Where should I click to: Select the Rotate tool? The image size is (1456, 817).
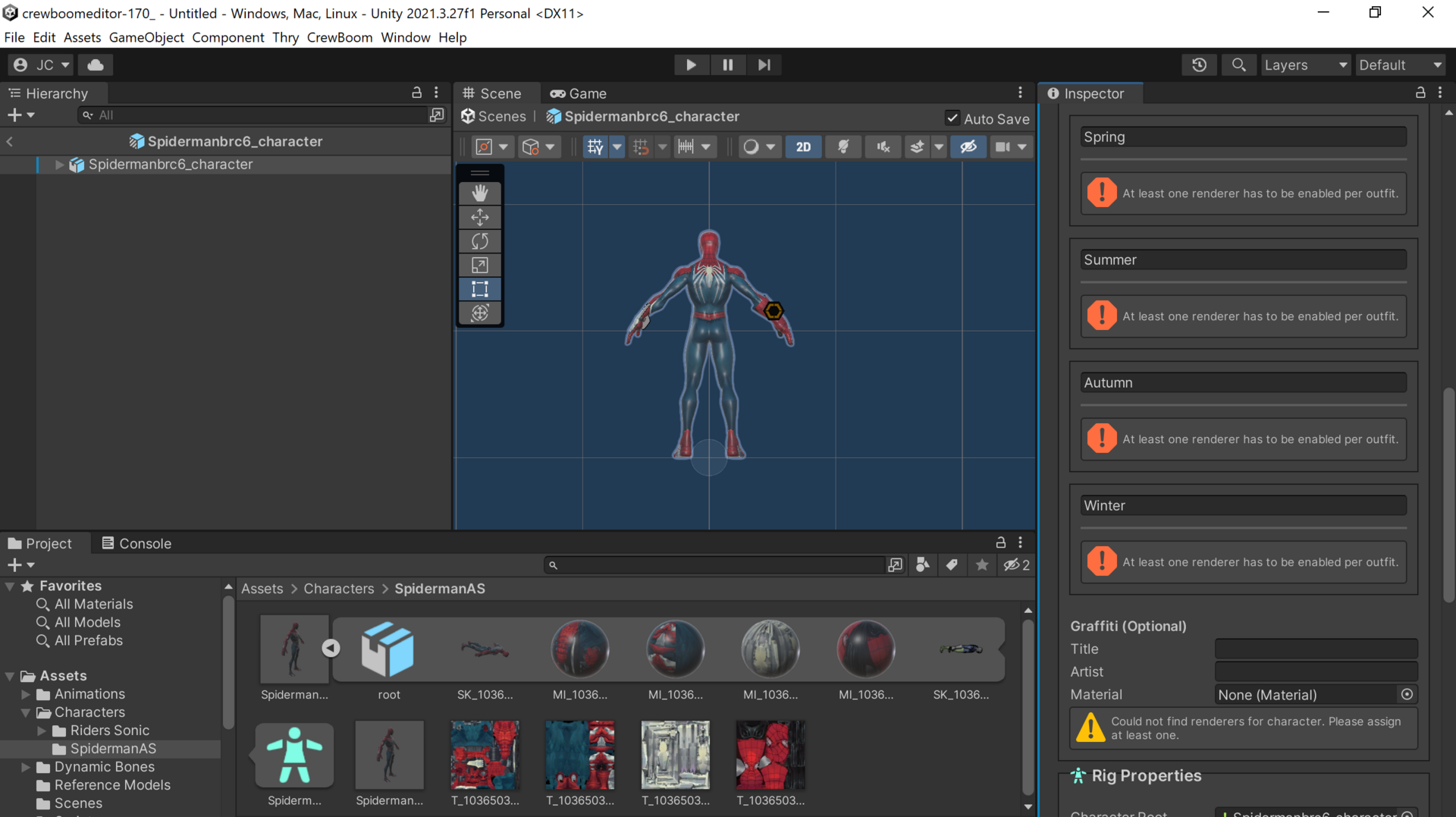pyautogui.click(x=480, y=241)
